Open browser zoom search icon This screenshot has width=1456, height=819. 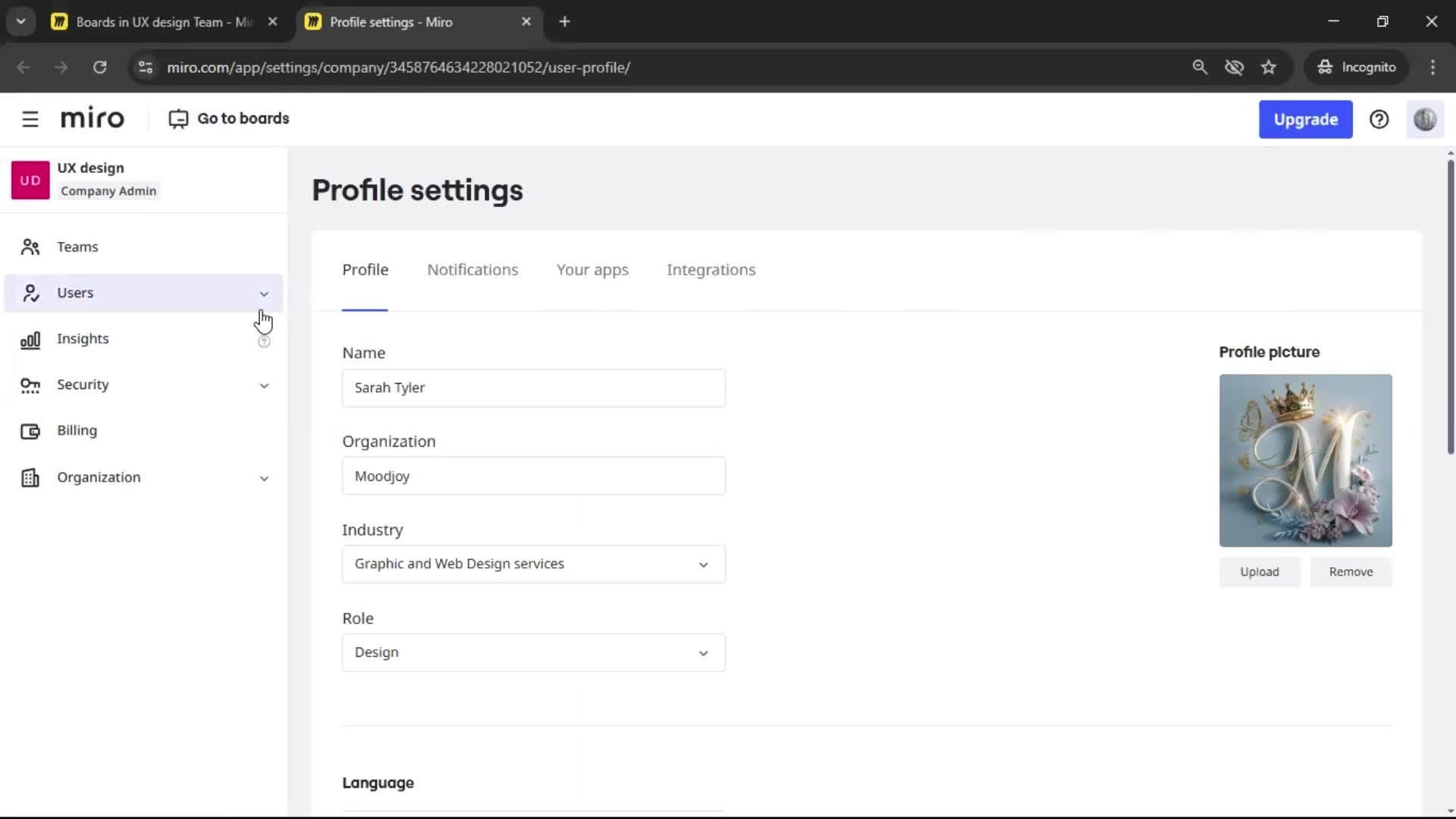1200,67
